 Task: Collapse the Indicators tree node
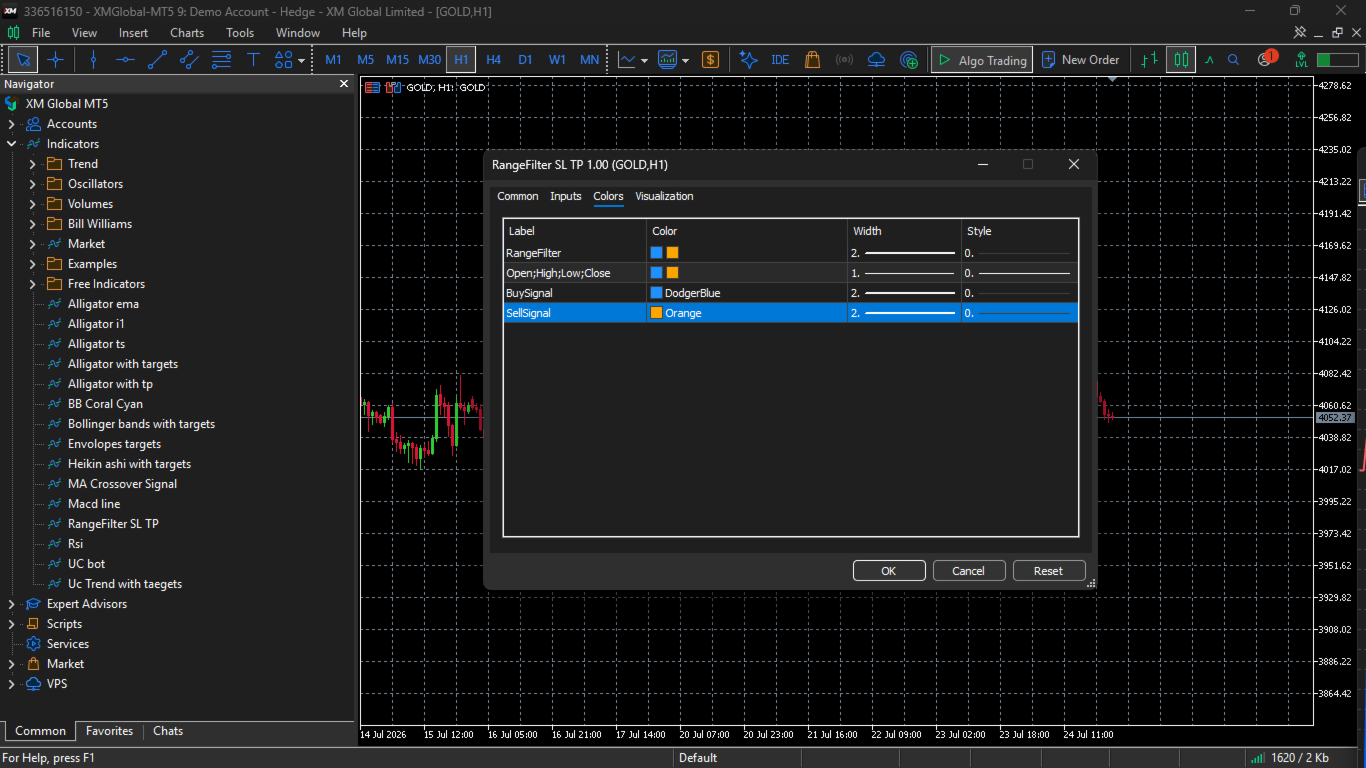click(x=12, y=144)
